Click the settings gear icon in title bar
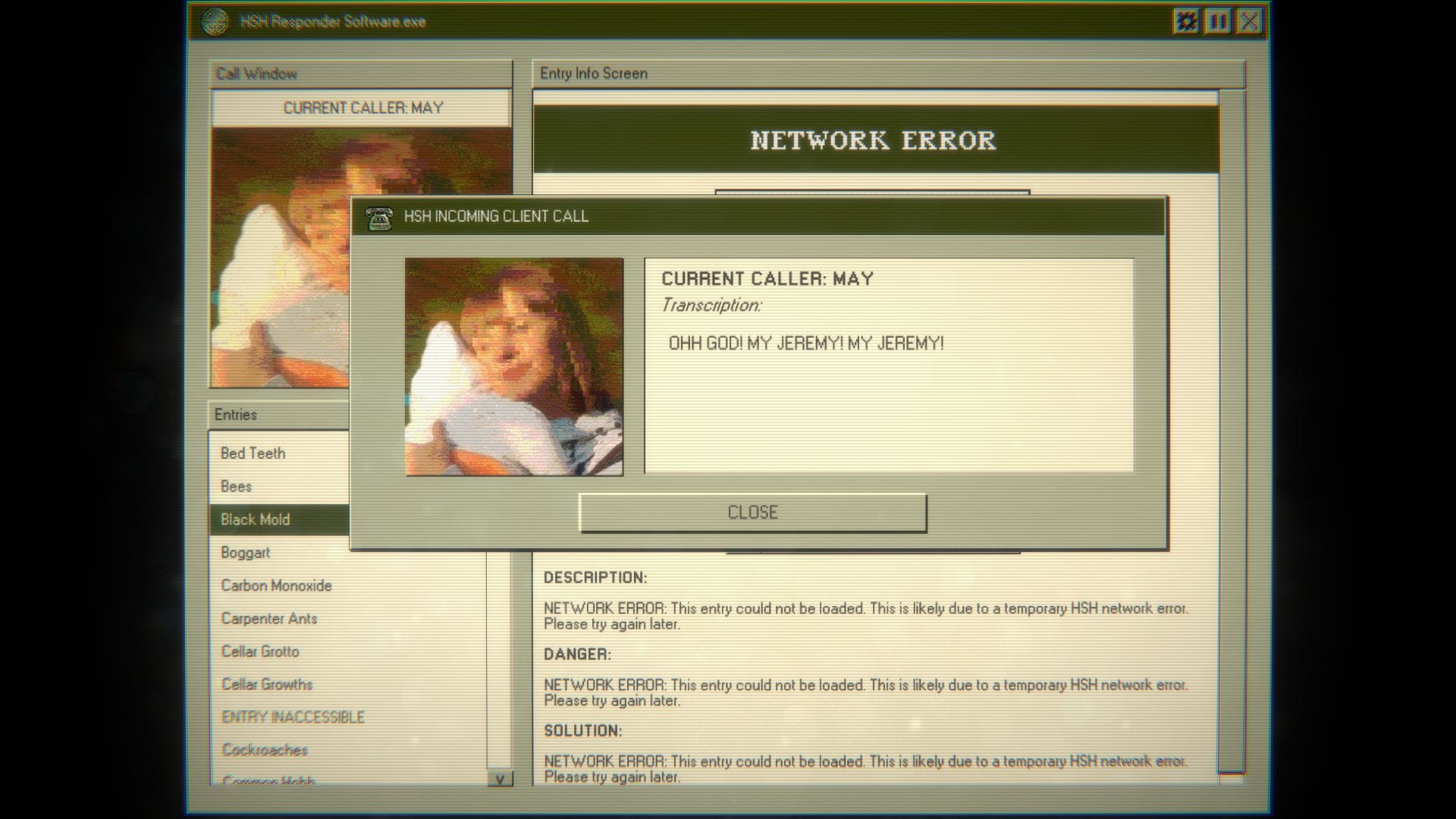Viewport: 1456px width, 819px height. click(x=1186, y=21)
